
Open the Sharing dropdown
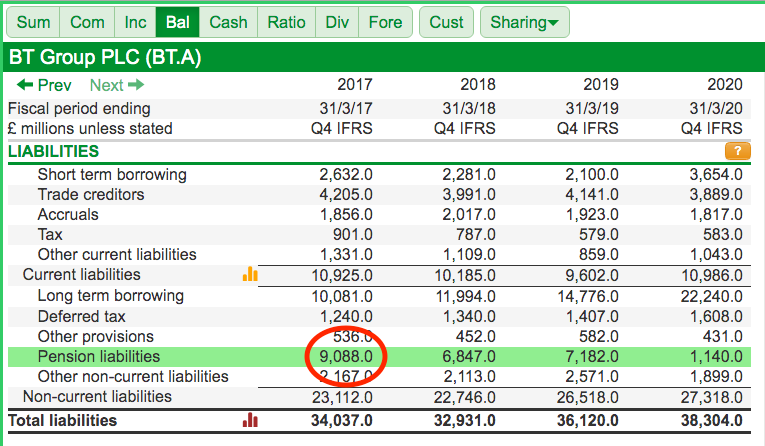pos(524,22)
